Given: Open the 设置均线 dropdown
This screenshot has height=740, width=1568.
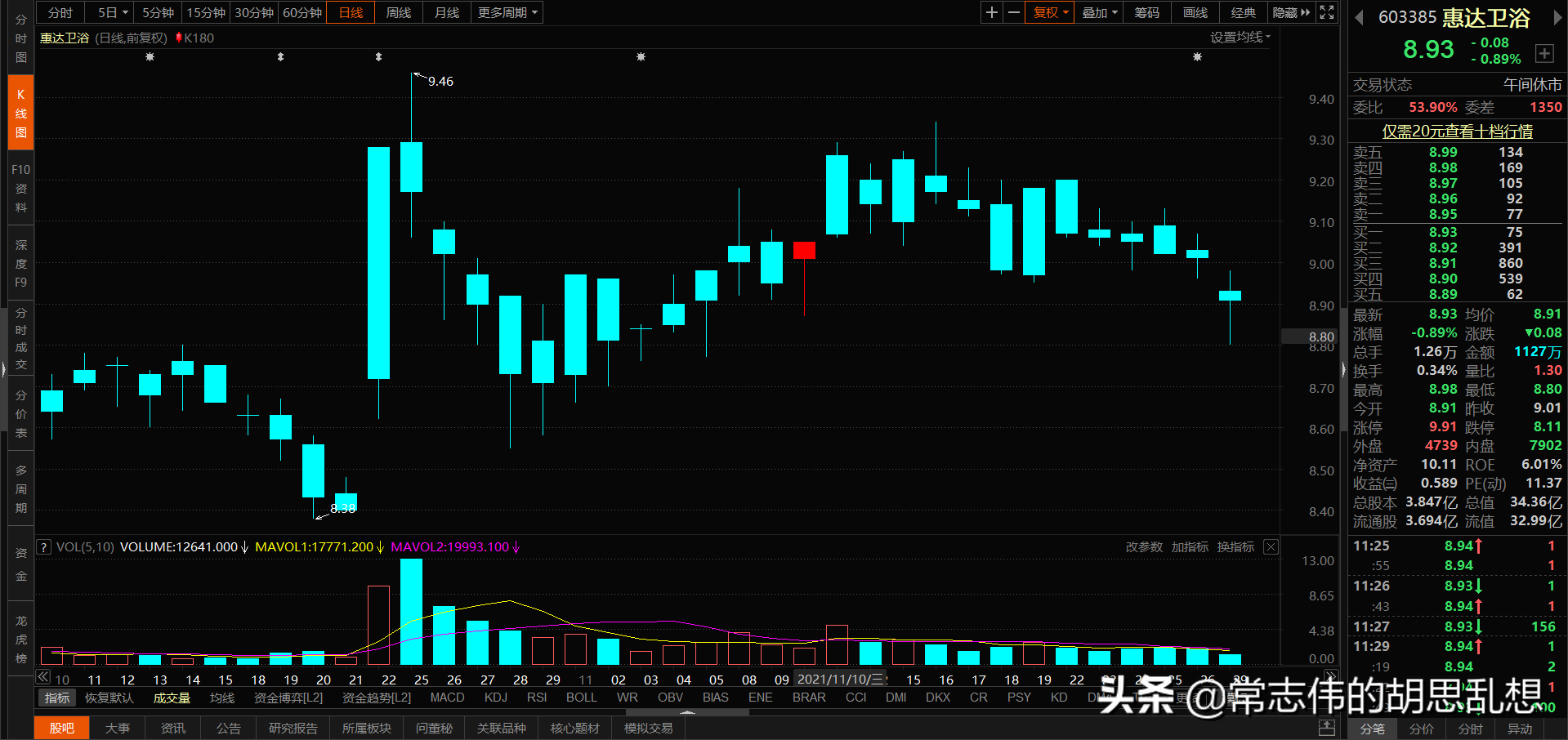Looking at the screenshot, I should pyautogui.click(x=1240, y=37).
